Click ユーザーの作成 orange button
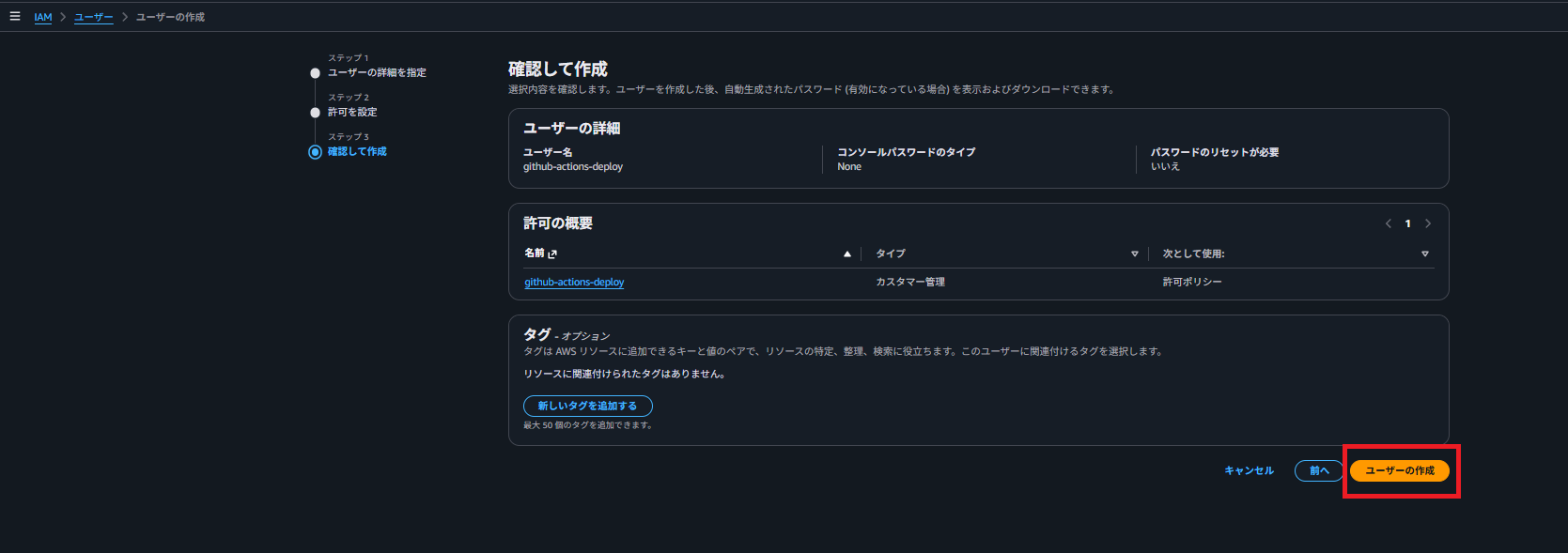This screenshot has height=553, width=1568. pyautogui.click(x=1400, y=470)
